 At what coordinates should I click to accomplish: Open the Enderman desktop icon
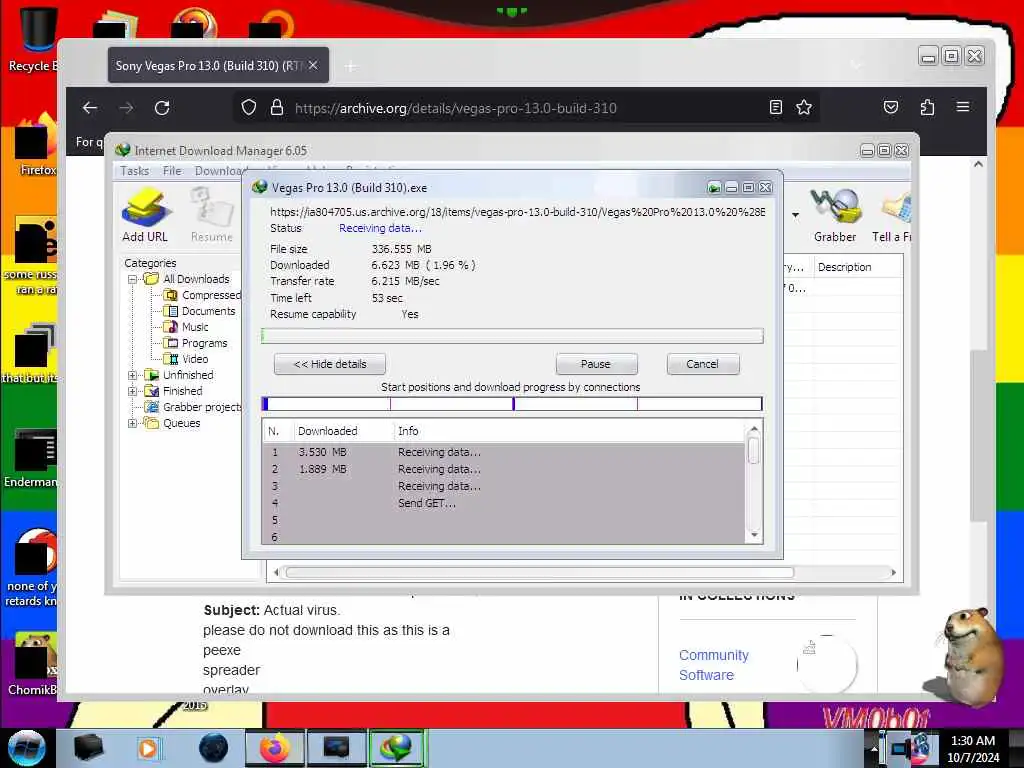coord(31,457)
